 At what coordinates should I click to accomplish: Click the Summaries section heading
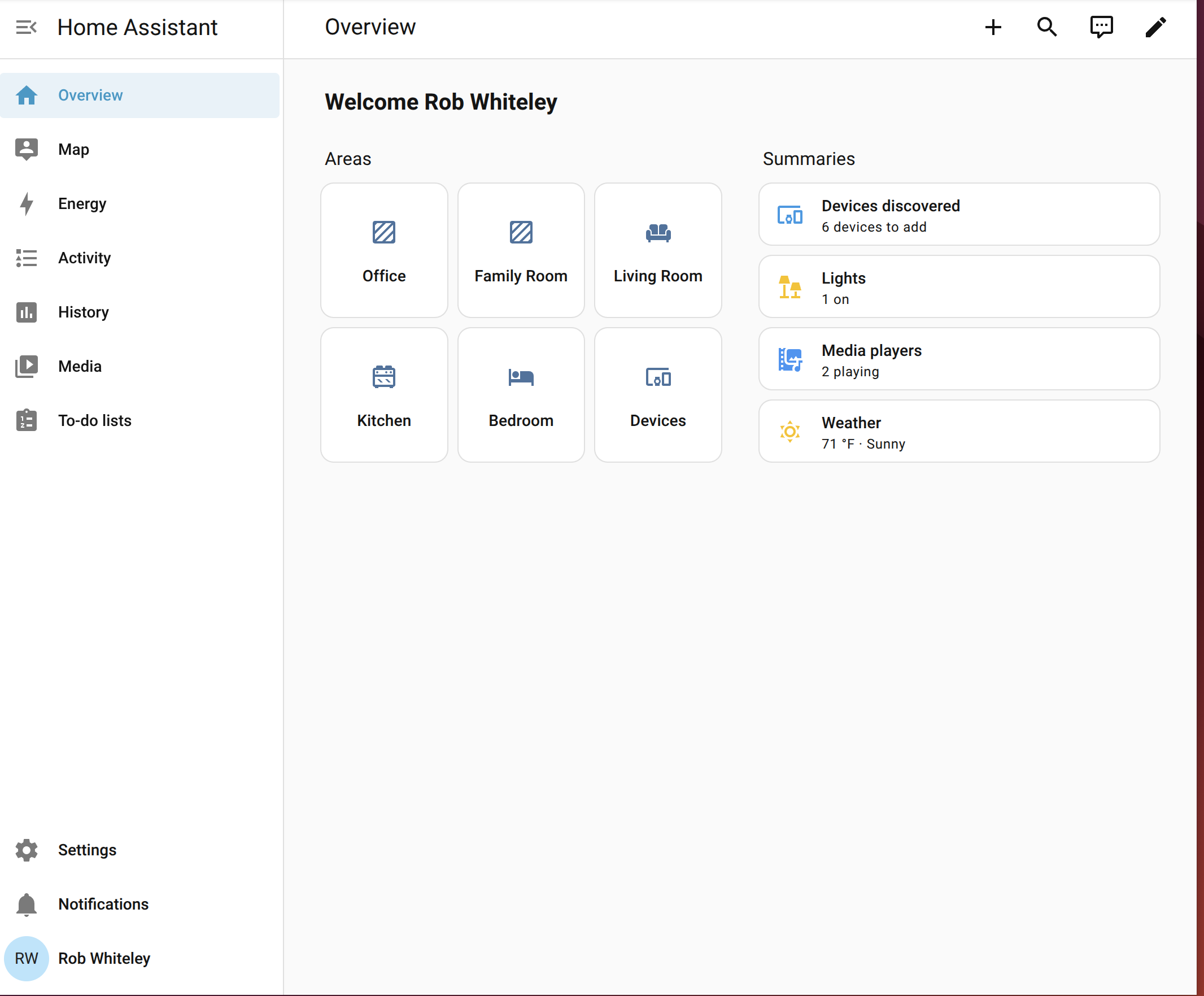point(808,159)
